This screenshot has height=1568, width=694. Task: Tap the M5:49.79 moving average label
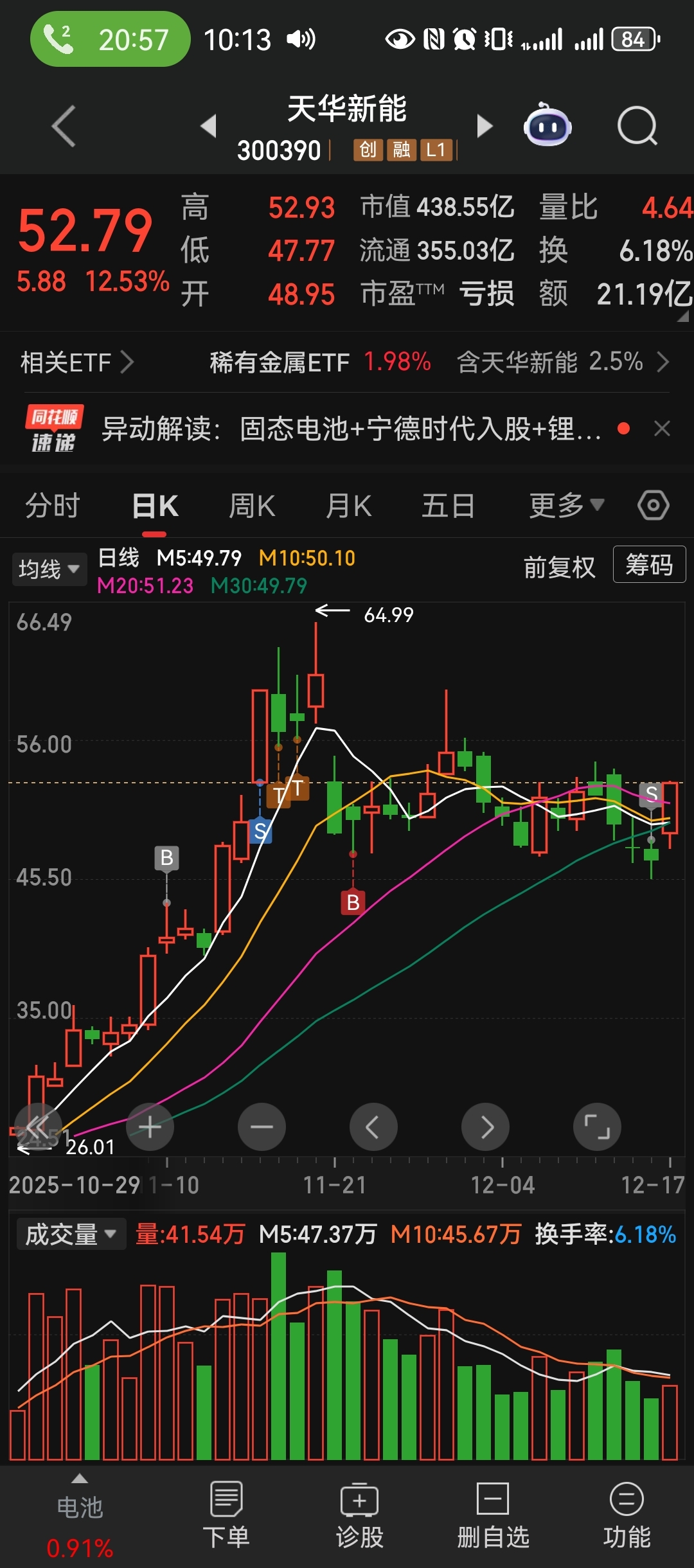[x=199, y=558]
